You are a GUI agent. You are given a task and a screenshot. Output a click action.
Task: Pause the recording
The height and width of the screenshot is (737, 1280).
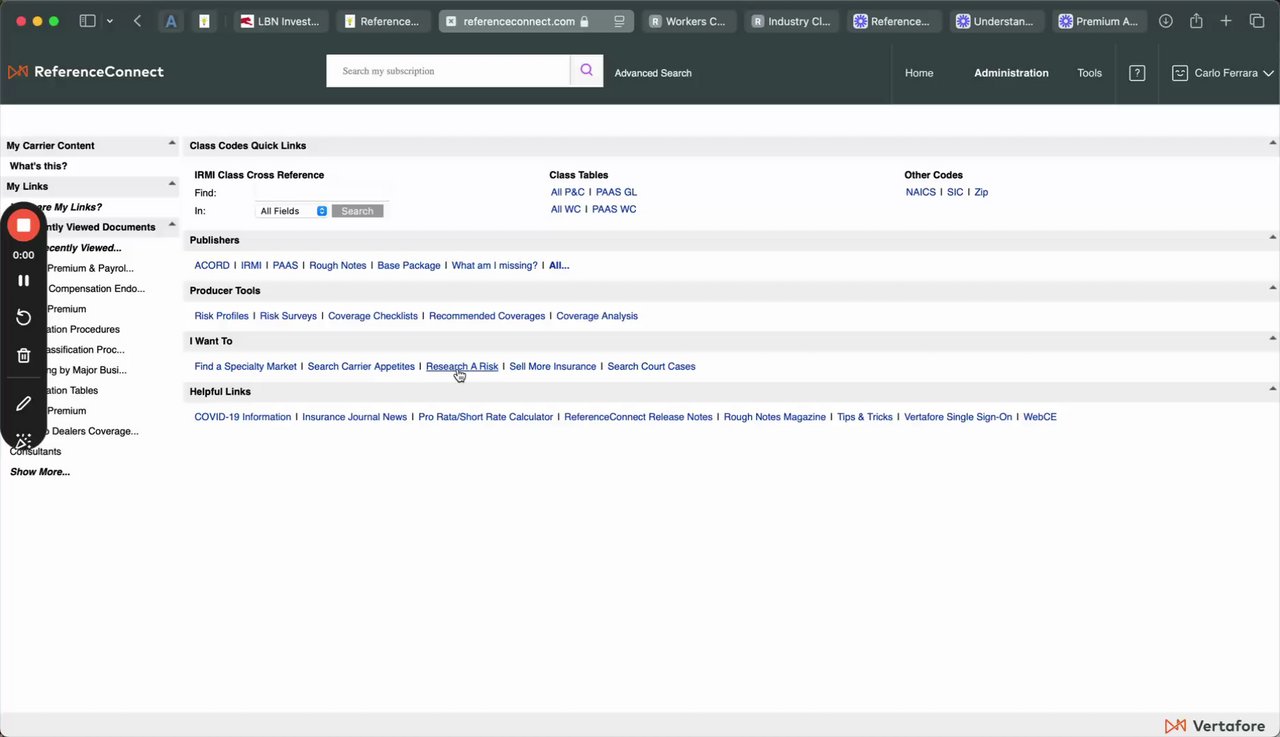(x=23, y=281)
